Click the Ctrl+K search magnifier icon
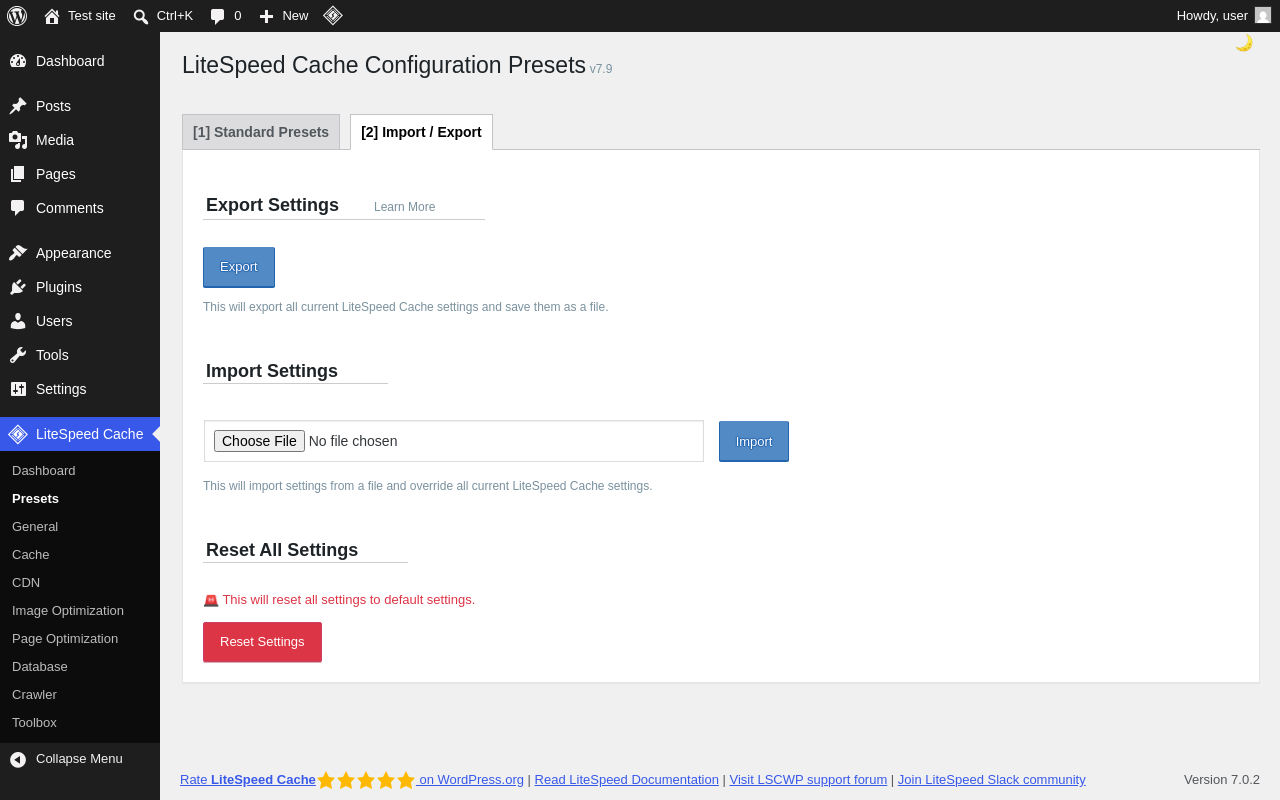 tap(141, 16)
